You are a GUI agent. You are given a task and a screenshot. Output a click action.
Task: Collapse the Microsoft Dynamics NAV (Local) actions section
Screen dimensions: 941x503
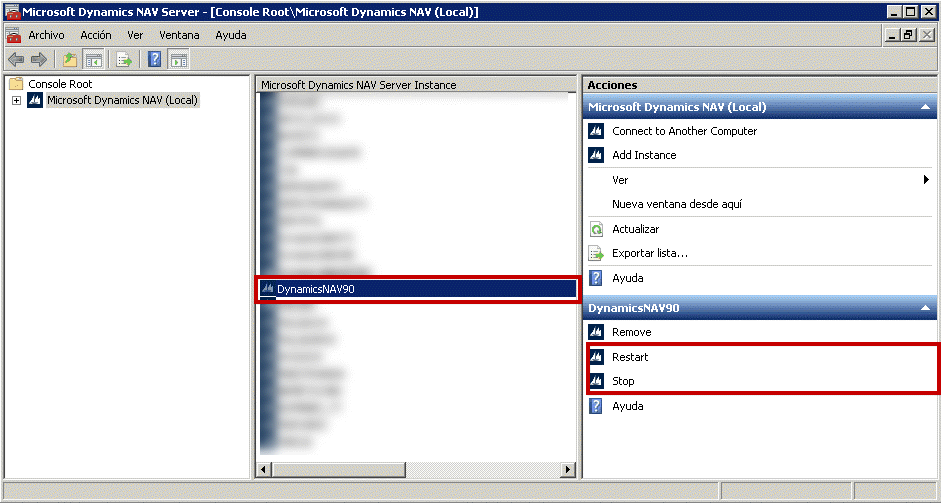(x=925, y=107)
